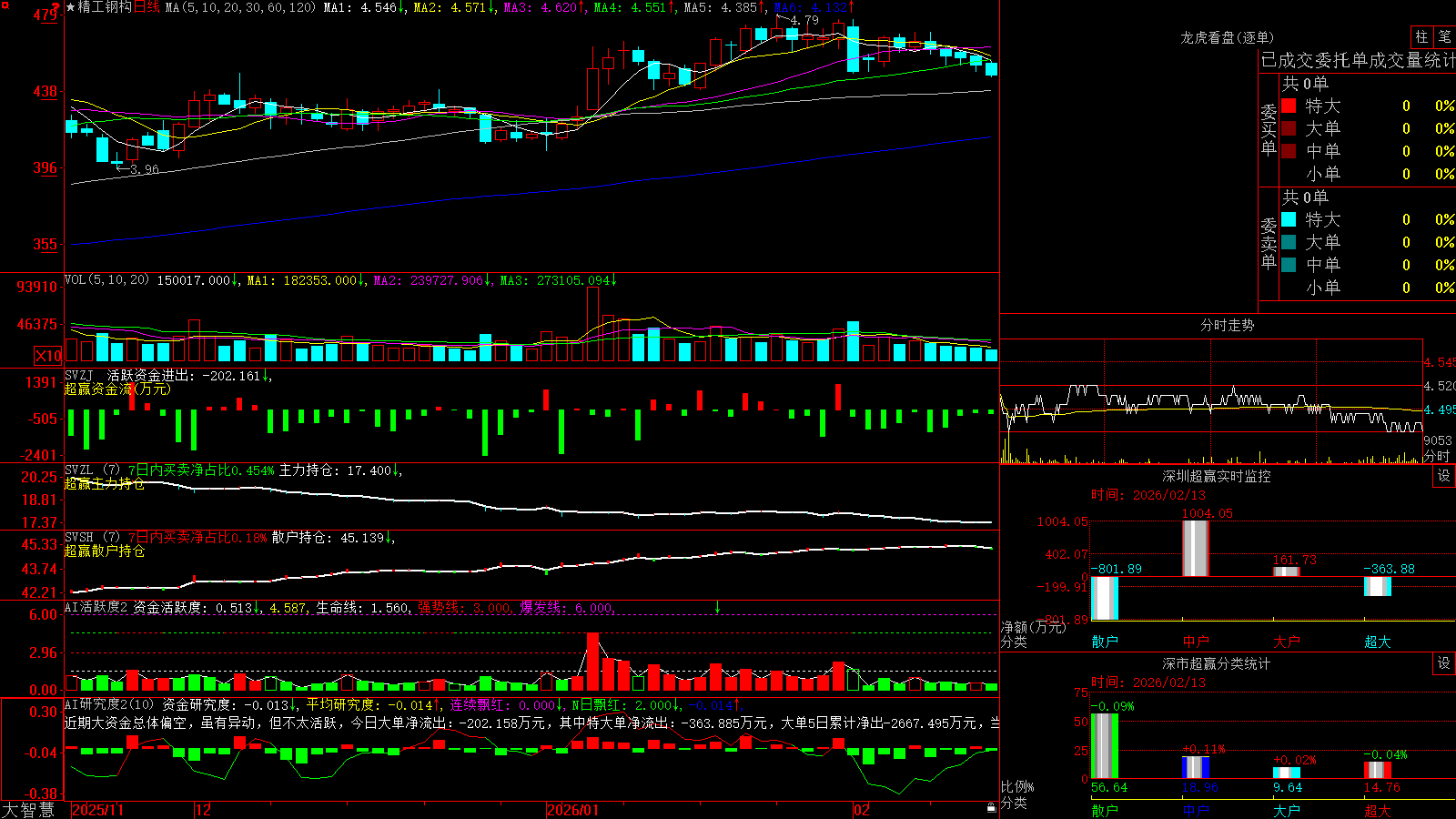
Task: Click the dark red 中单 buy-order swatch
Action: (x=1289, y=151)
